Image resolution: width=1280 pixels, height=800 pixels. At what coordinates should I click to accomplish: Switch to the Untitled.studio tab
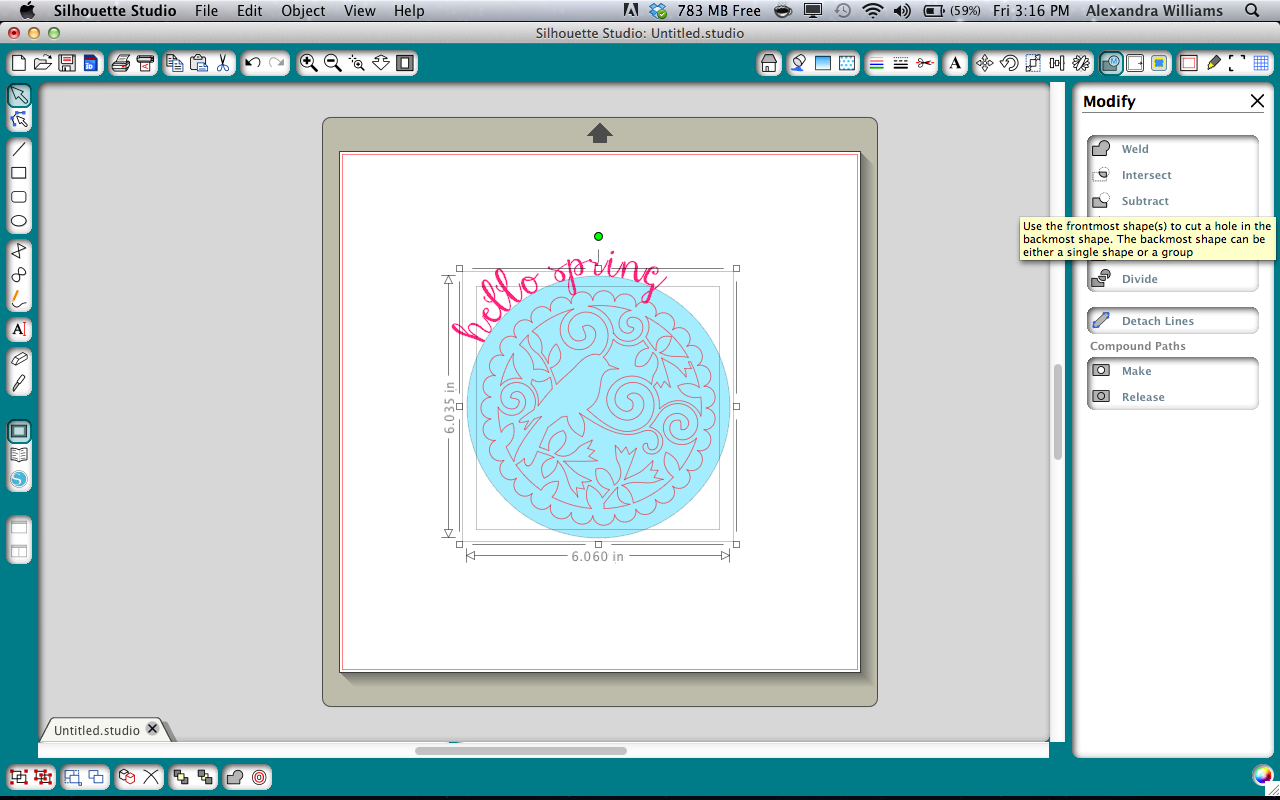(x=97, y=730)
